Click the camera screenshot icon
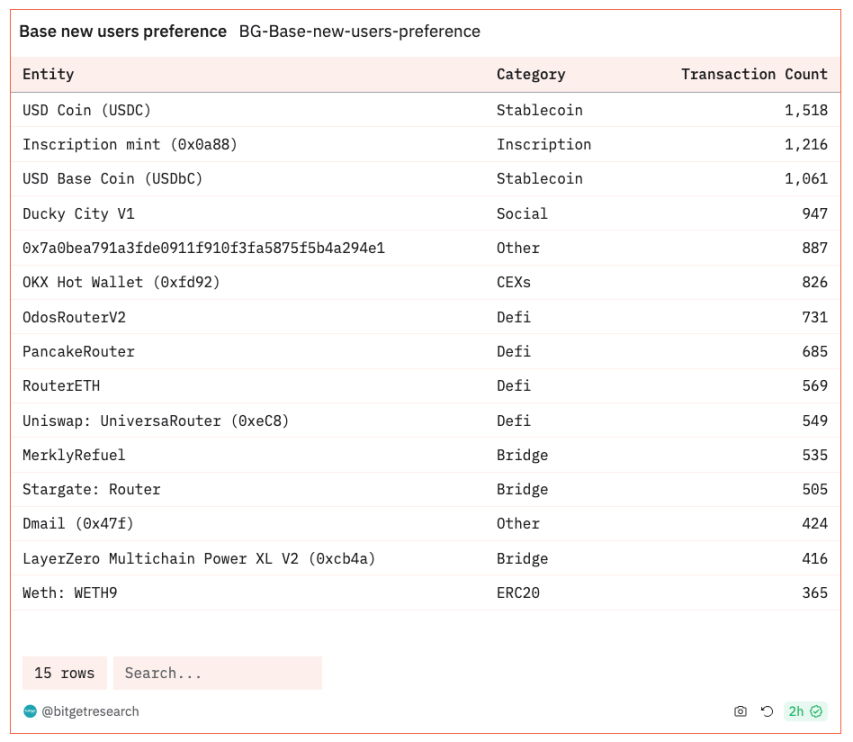The width and height of the screenshot is (853, 742). pos(740,711)
